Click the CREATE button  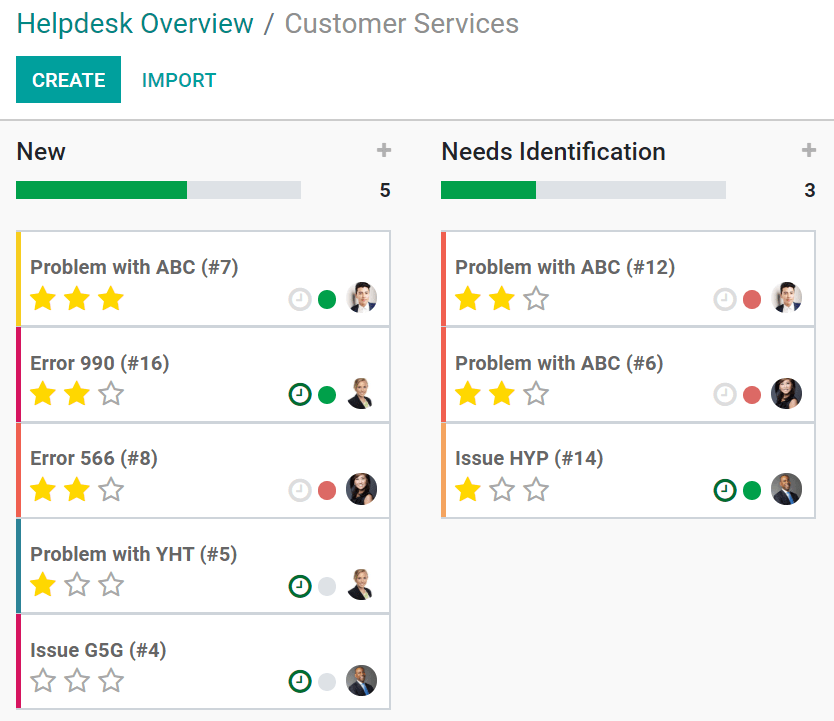click(x=68, y=80)
